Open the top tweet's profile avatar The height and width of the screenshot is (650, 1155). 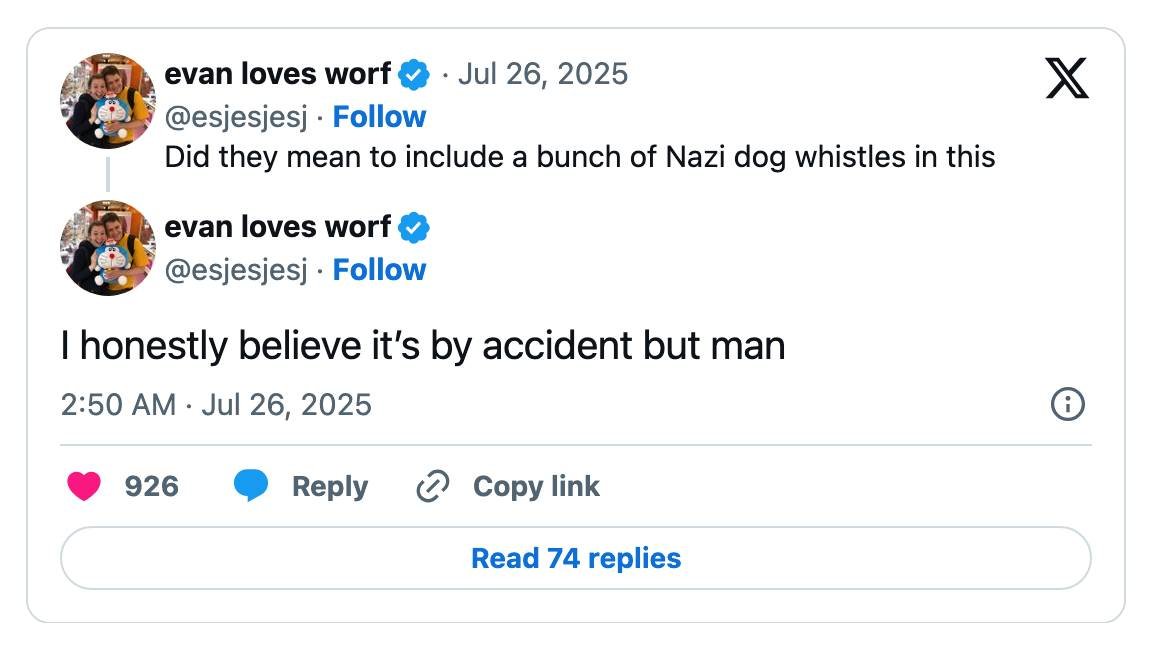108,100
